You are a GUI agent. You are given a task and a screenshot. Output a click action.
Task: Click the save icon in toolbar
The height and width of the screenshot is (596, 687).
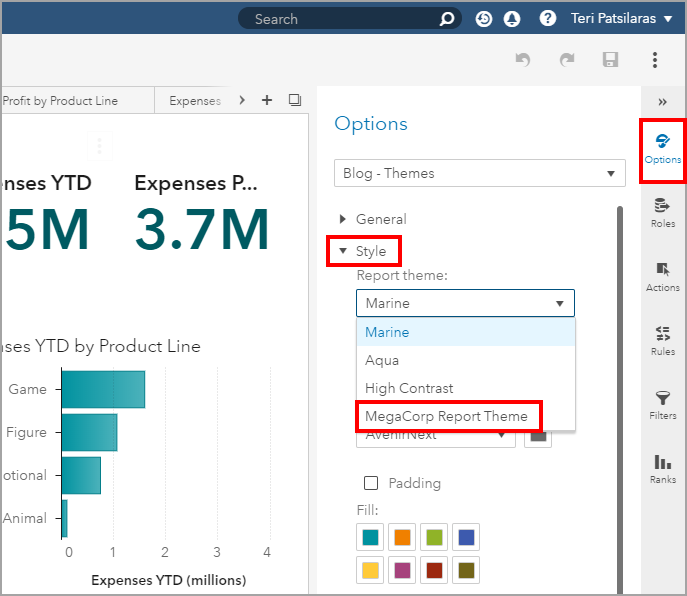point(610,60)
